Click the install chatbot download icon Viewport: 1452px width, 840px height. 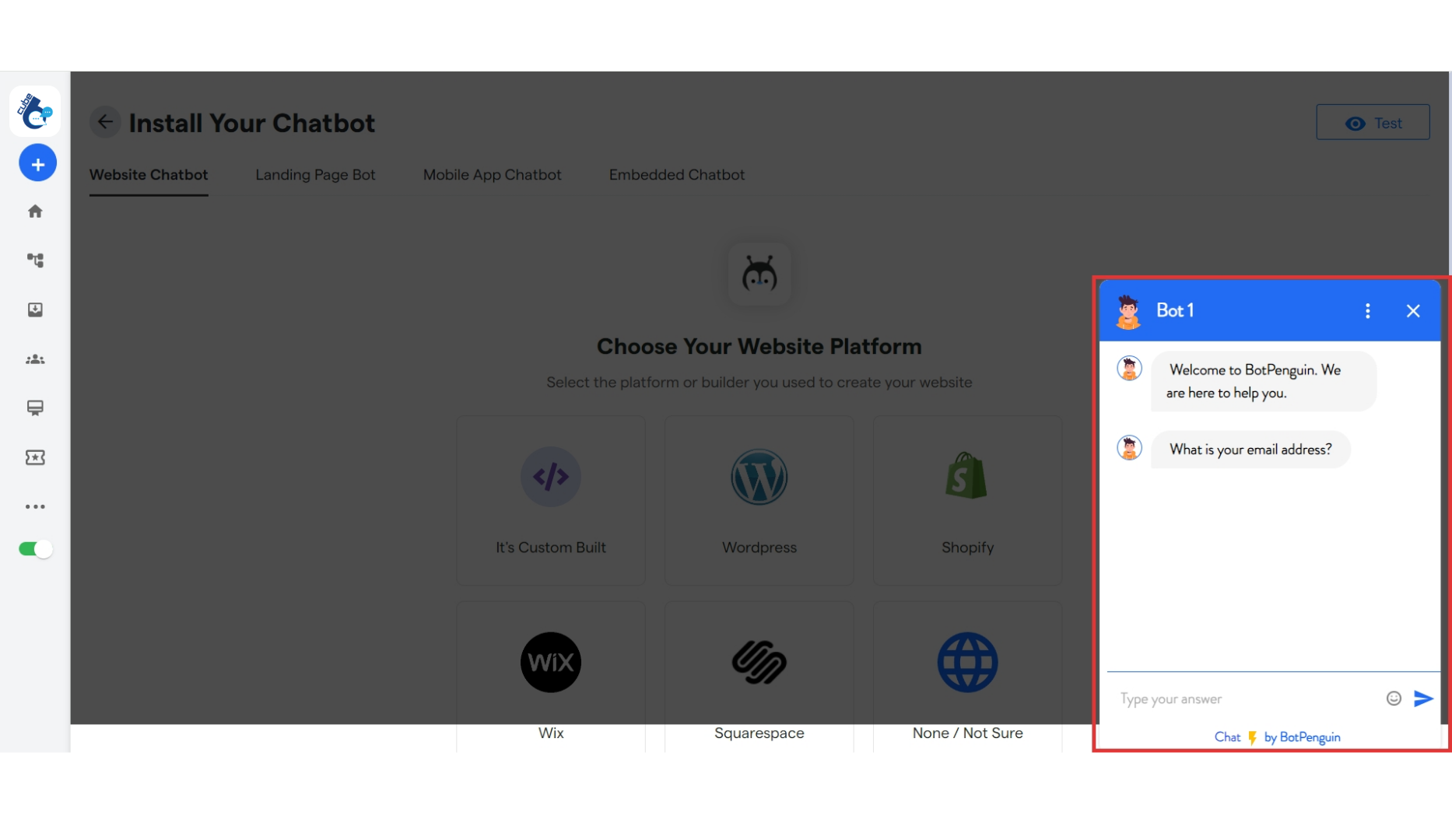point(35,310)
